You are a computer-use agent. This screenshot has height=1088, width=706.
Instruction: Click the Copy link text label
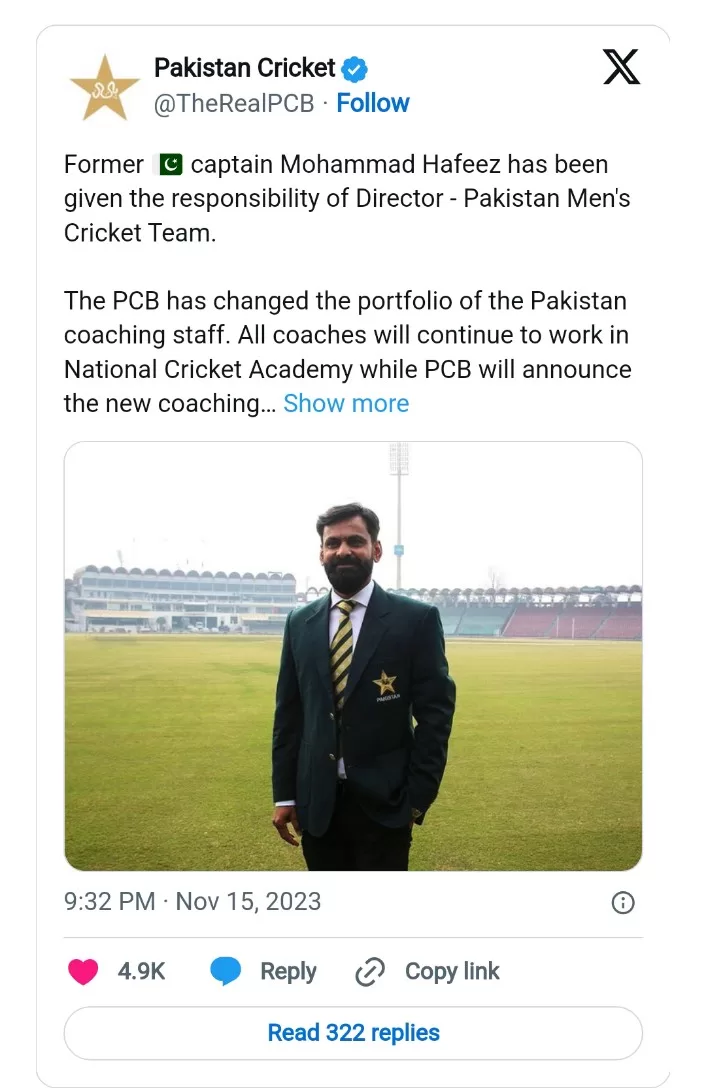click(452, 971)
